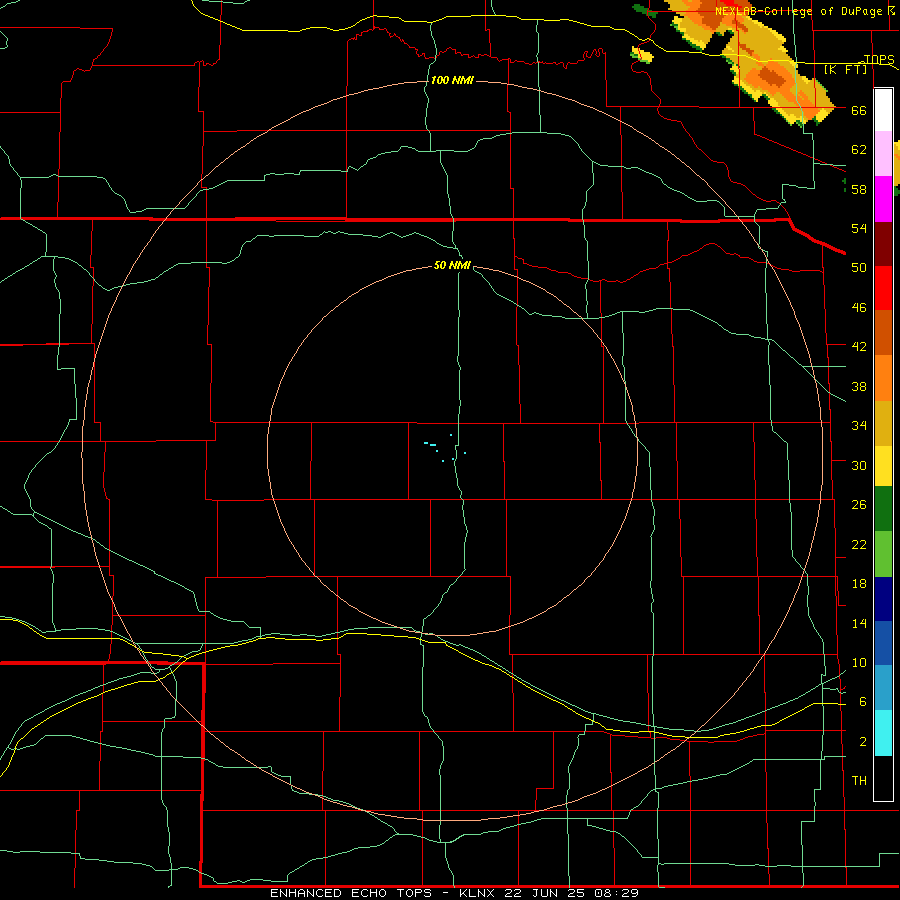Viewport: 900px width, 900px height.
Task: Pick the navy blue scale swatch
Action: pyautogui.click(x=883, y=599)
